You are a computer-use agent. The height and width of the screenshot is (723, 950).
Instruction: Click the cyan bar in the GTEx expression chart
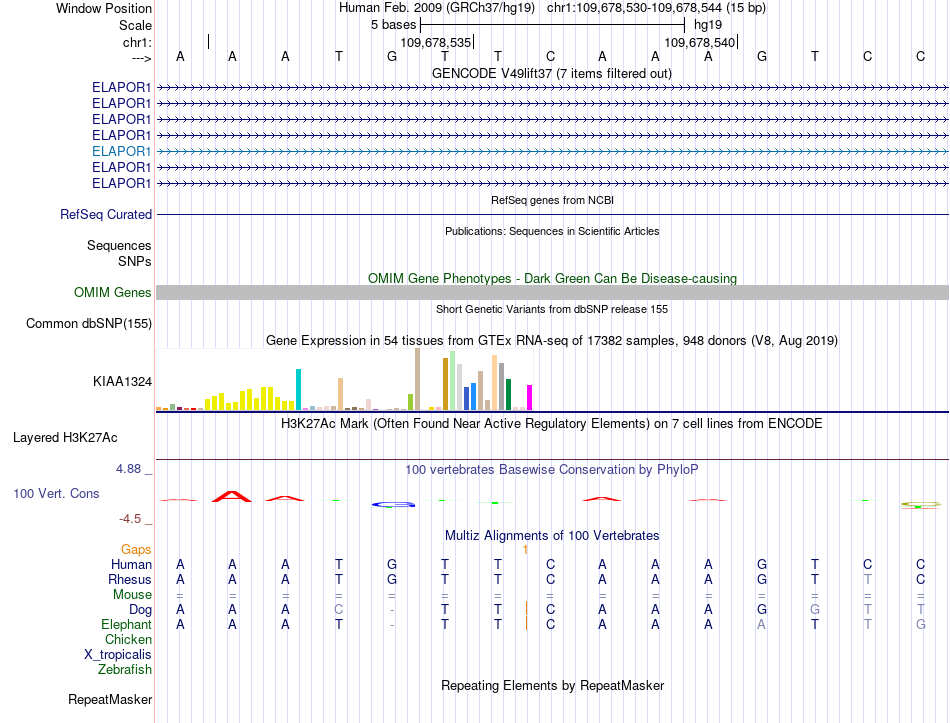(x=298, y=390)
